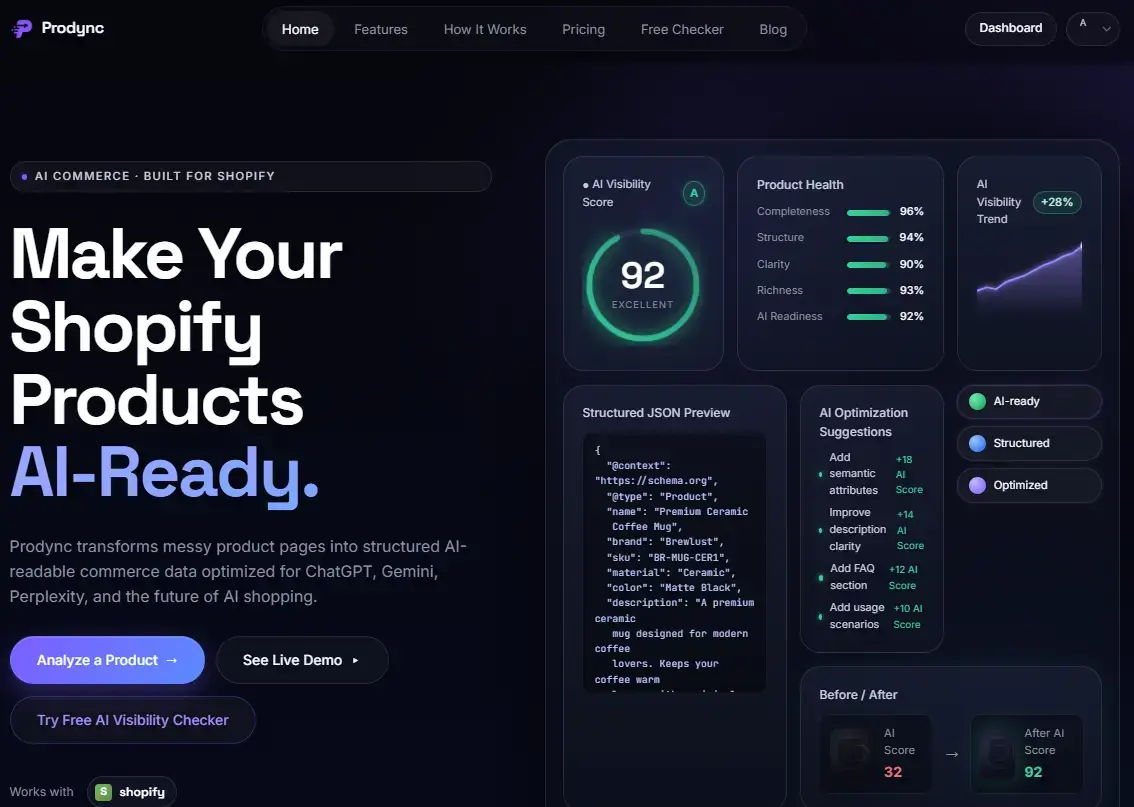
Task: Open the Free Checker page
Action: [x=681, y=30]
